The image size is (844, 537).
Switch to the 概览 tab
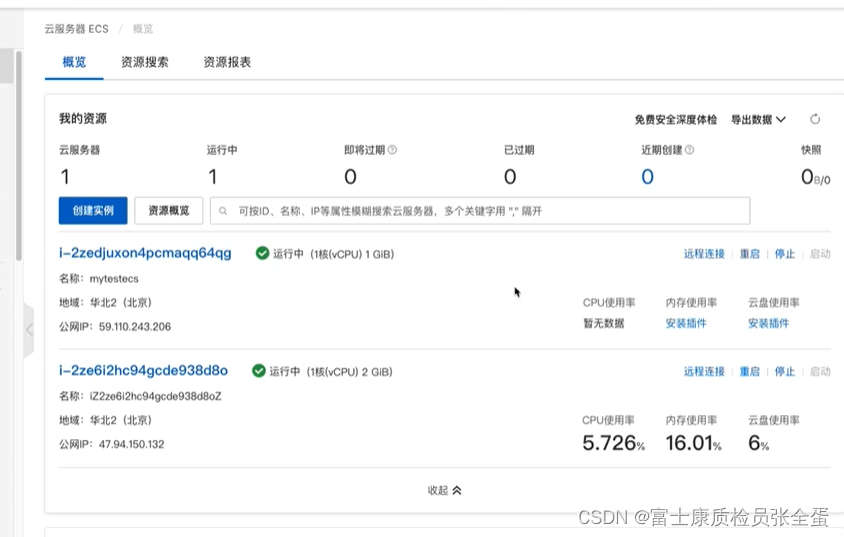(74, 62)
